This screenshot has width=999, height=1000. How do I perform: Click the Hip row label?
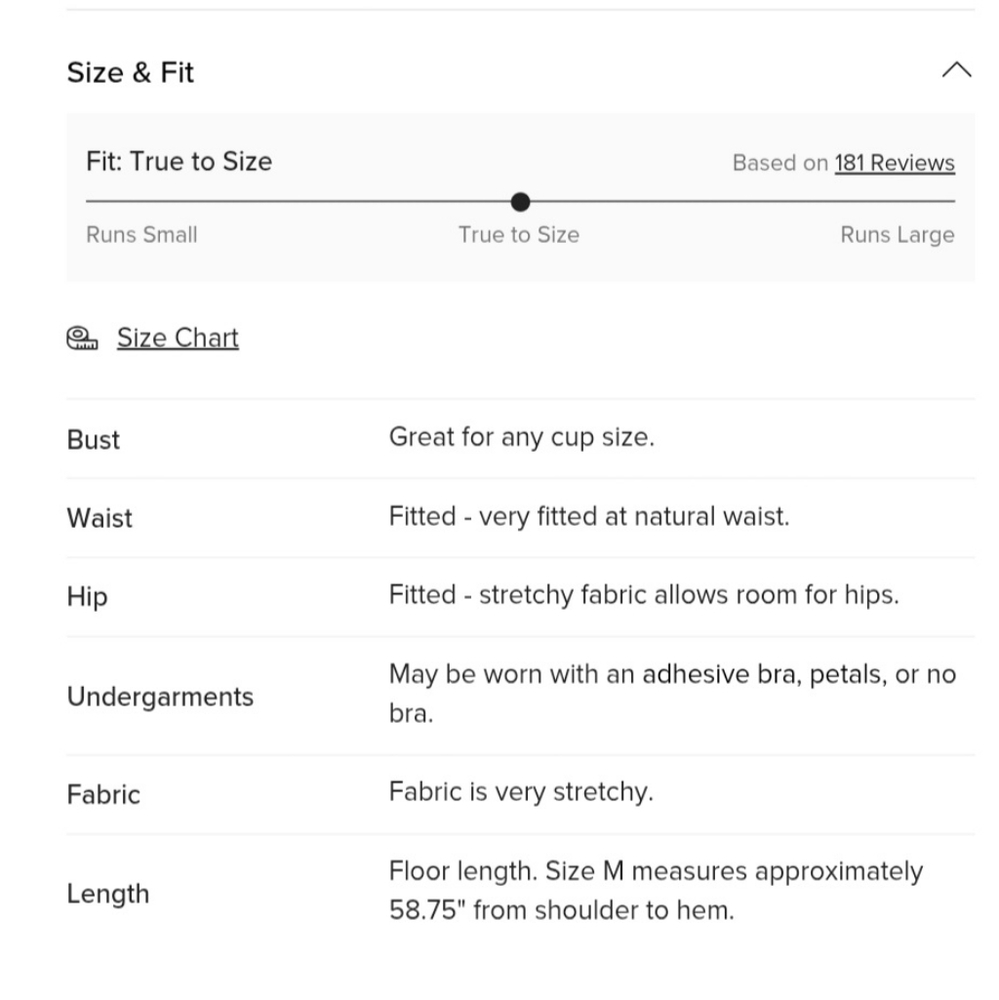click(87, 597)
